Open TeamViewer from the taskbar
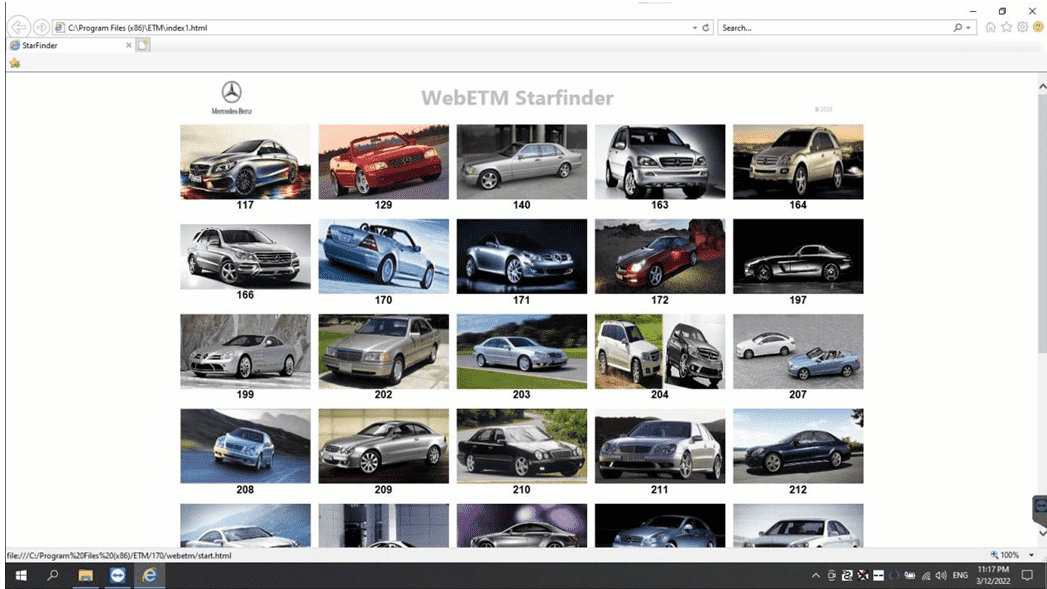1047x589 pixels. pos(118,575)
